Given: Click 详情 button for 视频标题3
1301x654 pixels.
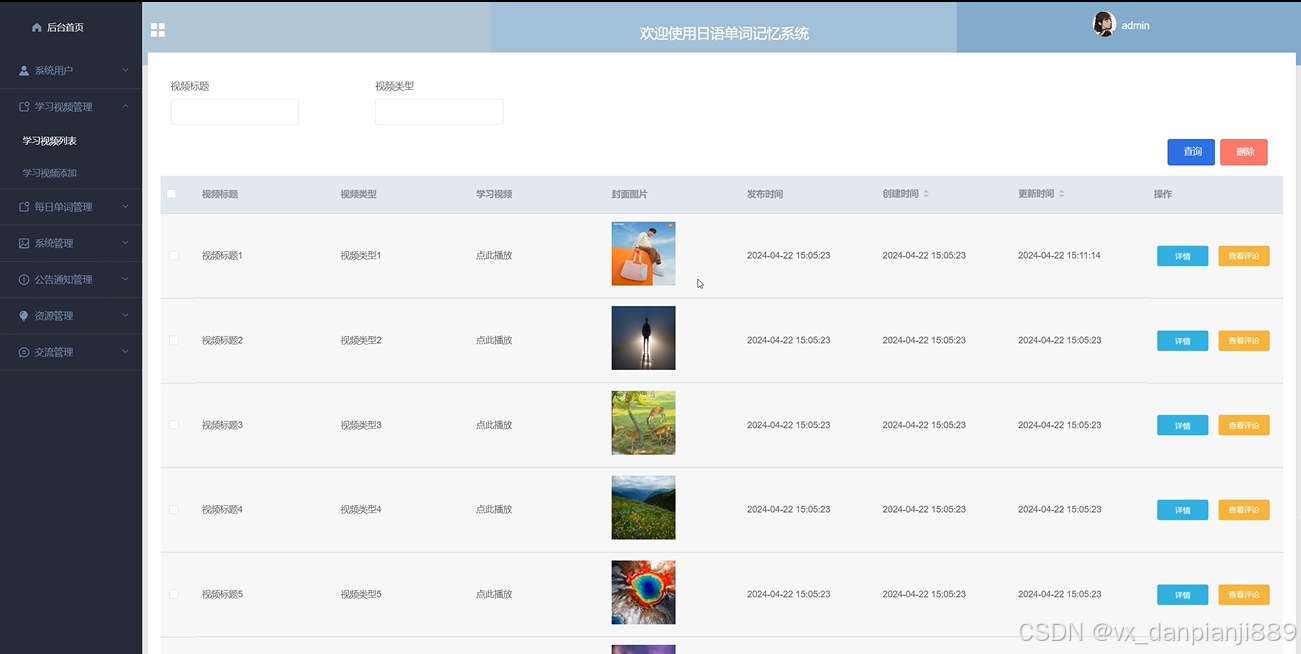Looking at the screenshot, I should [x=1182, y=425].
